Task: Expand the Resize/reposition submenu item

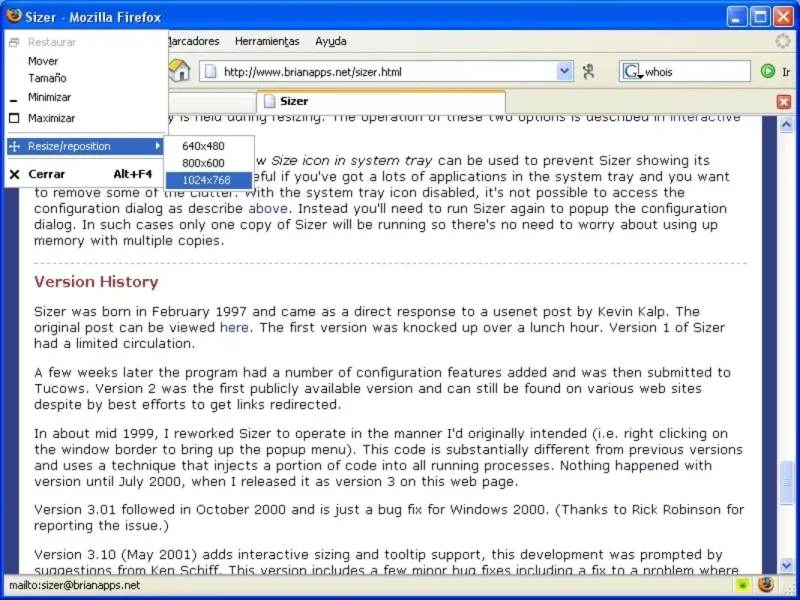Action: (84, 146)
